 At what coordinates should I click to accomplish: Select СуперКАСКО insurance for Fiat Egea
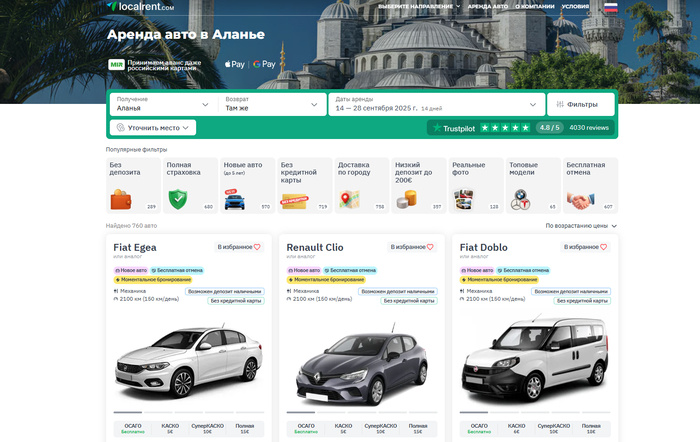(208, 429)
